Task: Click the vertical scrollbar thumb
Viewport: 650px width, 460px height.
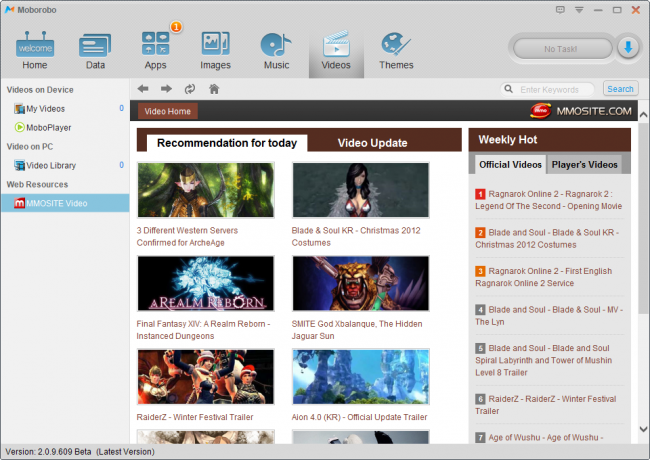Action: tap(643, 218)
